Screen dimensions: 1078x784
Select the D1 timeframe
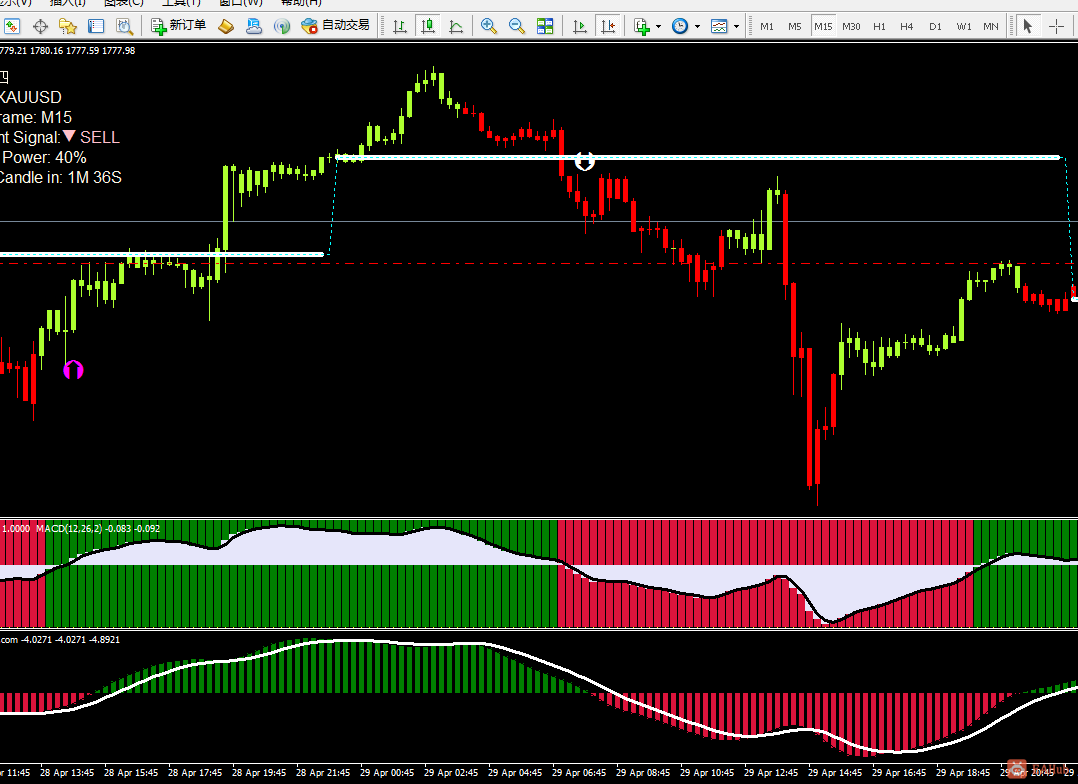tap(935, 26)
